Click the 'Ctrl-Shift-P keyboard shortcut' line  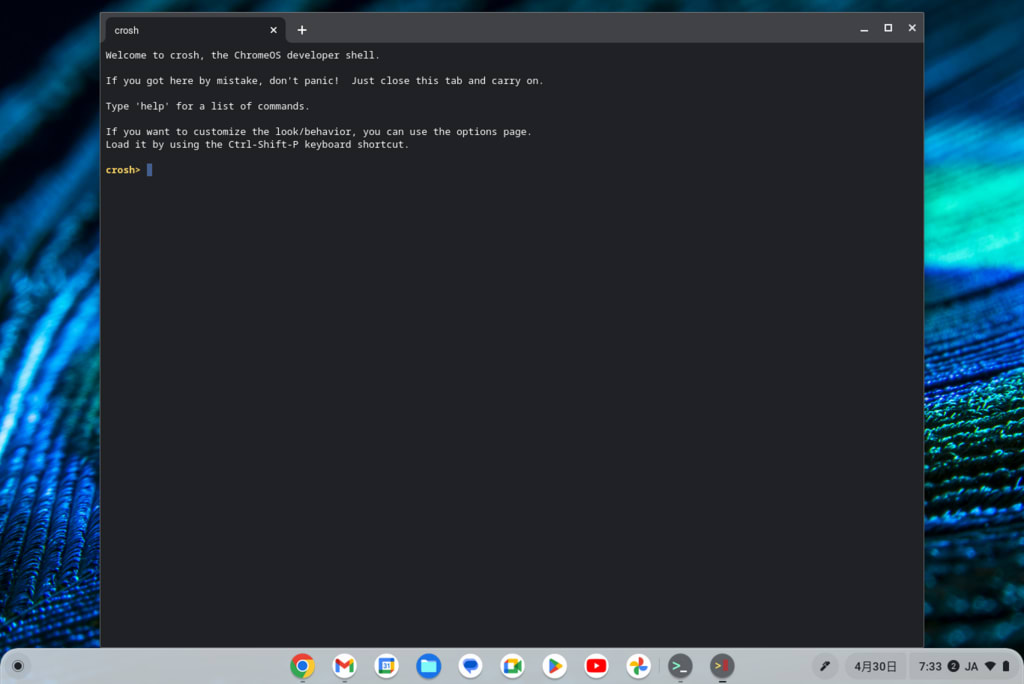click(x=257, y=144)
